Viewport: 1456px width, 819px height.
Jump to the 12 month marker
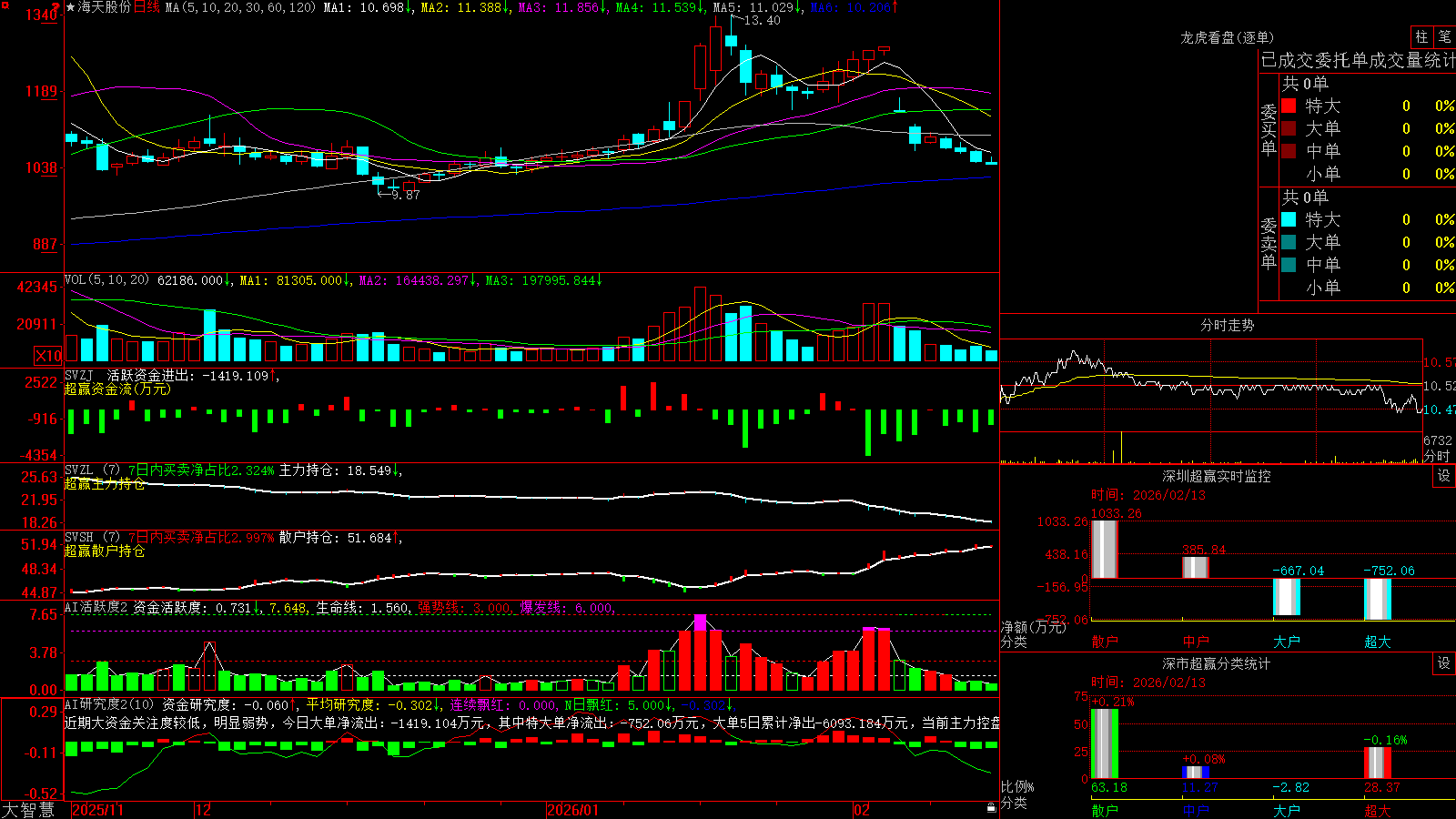204,810
